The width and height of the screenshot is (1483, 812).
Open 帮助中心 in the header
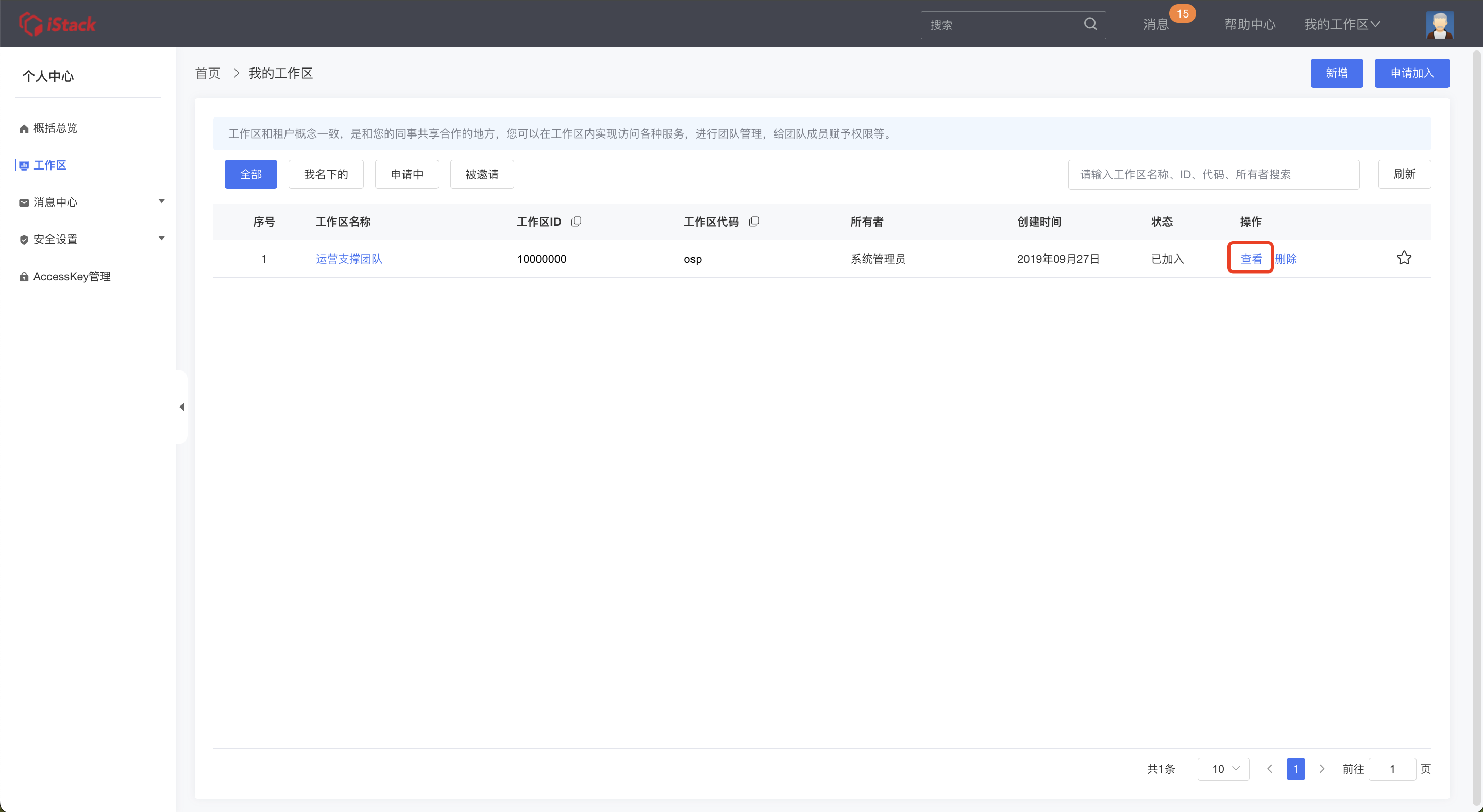point(1250,24)
